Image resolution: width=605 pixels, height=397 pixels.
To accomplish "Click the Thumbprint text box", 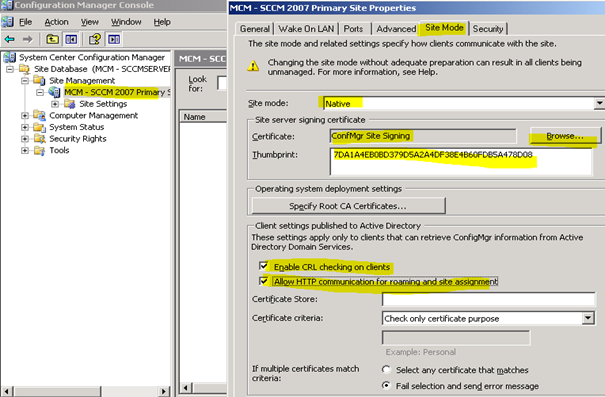I will coord(461,161).
